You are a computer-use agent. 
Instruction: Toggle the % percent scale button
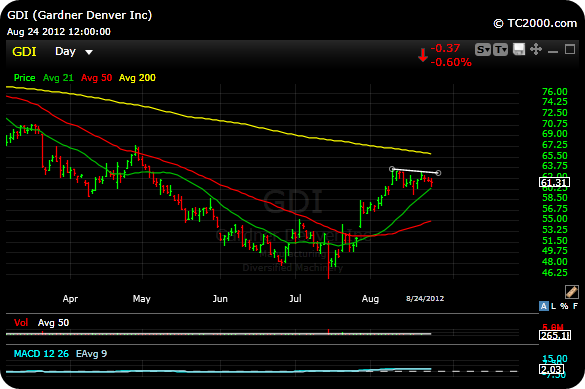point(564,306)
